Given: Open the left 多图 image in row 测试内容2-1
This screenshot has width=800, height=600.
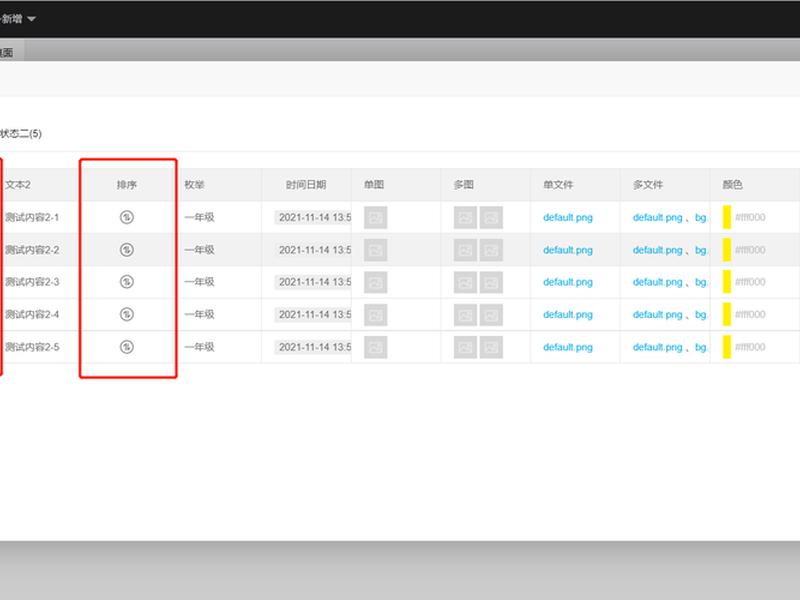Looking at the screenshot, I should (465, 217).
